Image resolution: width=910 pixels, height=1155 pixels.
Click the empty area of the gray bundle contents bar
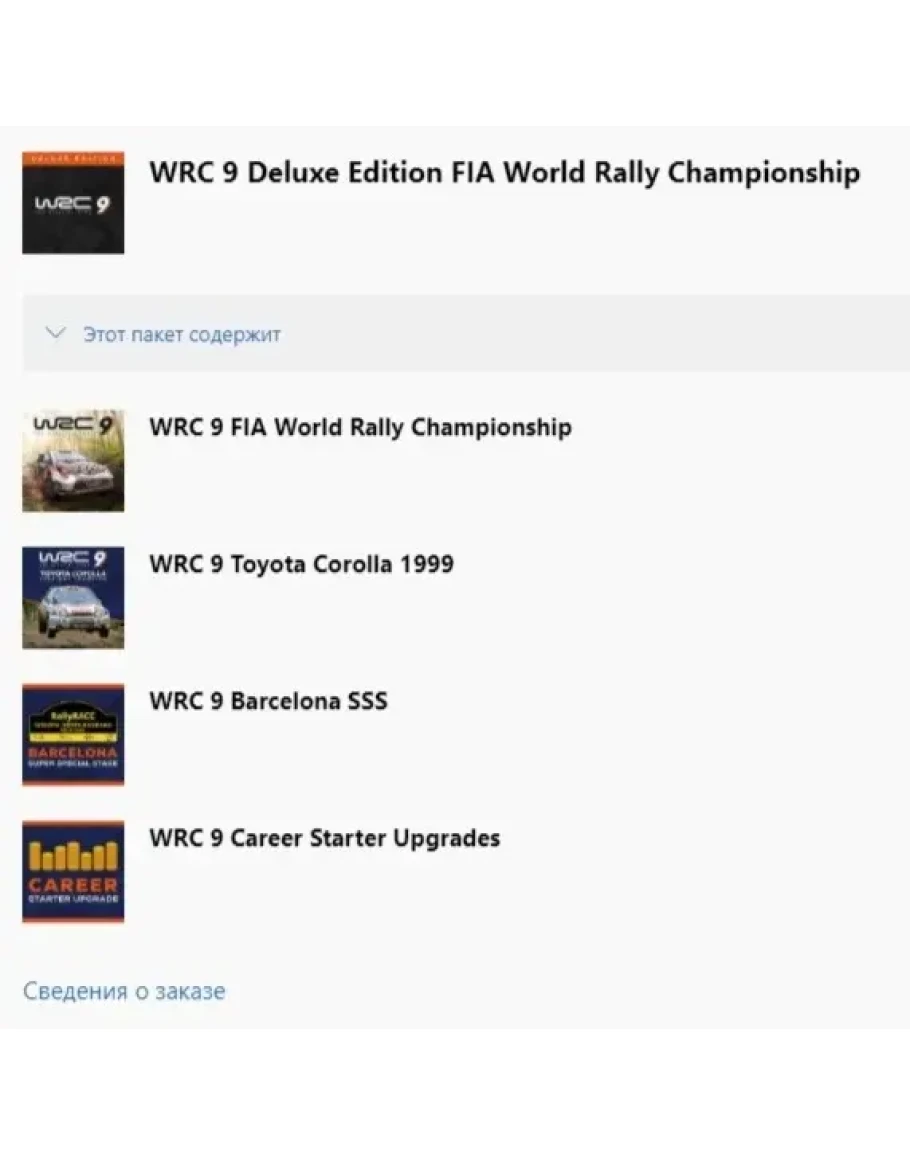[x=589, y=334]
